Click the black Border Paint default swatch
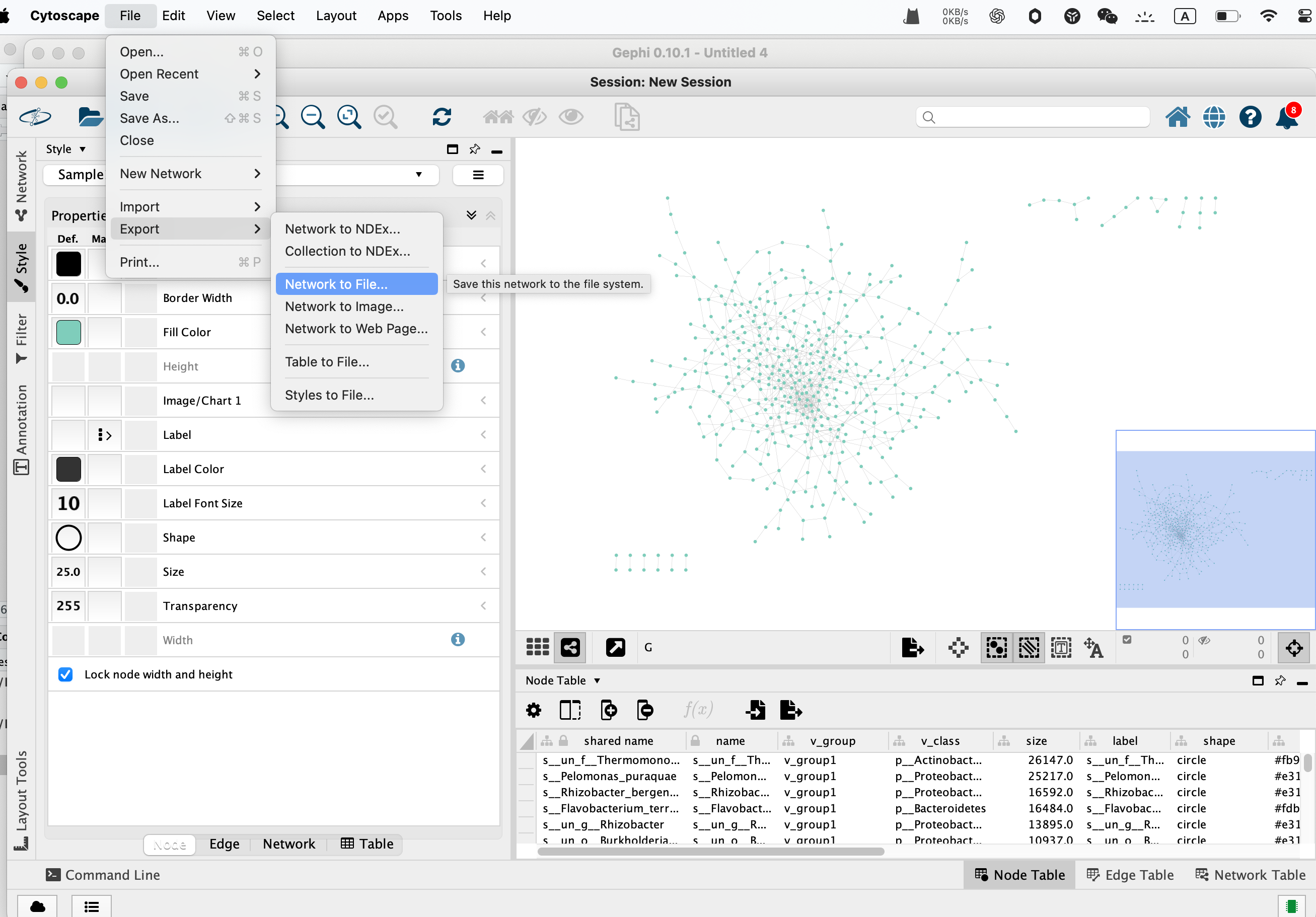The width and height of the screenshot is (1316, 917). click(68, 264)
